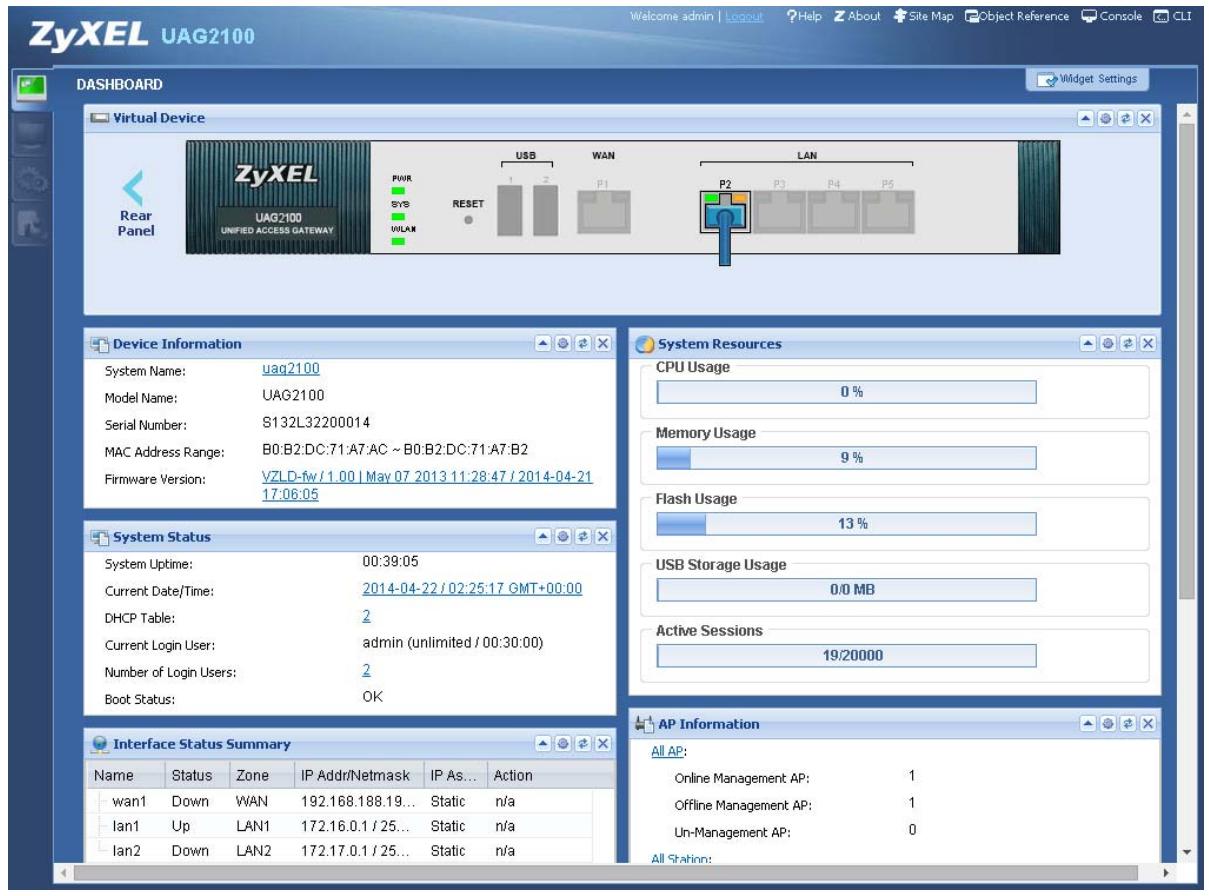Refresh the AP Information widget
Viewport: 1209px width, 896px height.
(x=1128, y=723)
